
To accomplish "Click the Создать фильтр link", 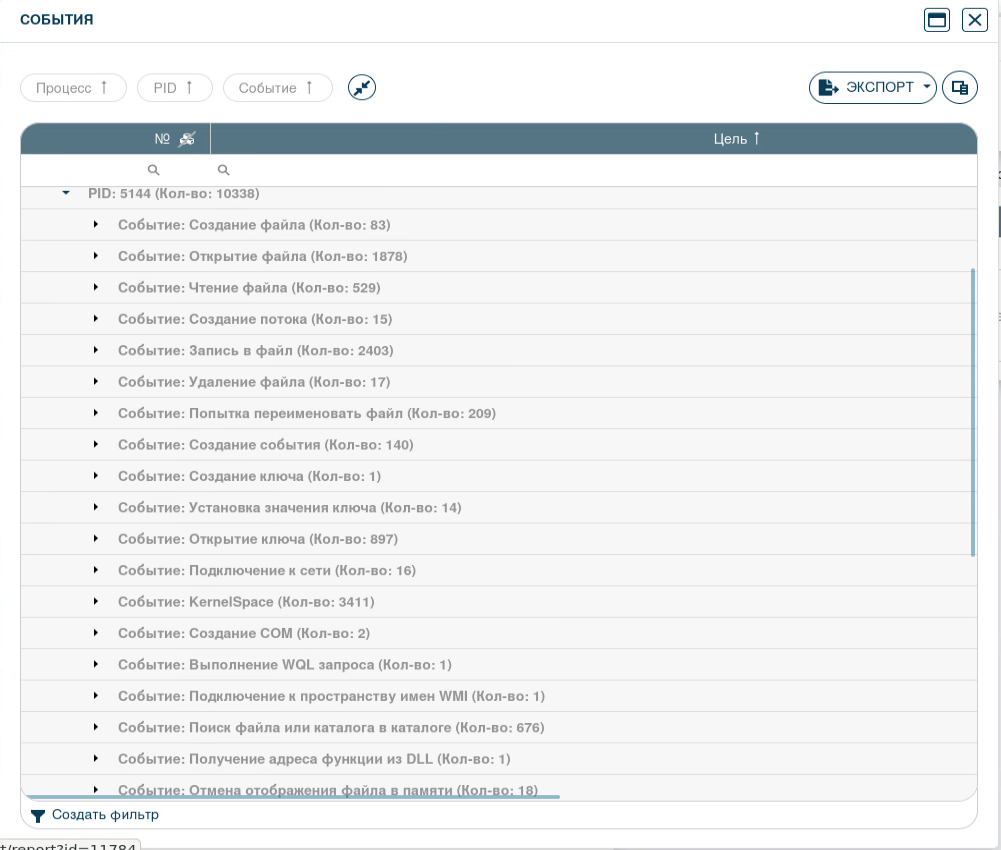I will (x=105, y=815).
